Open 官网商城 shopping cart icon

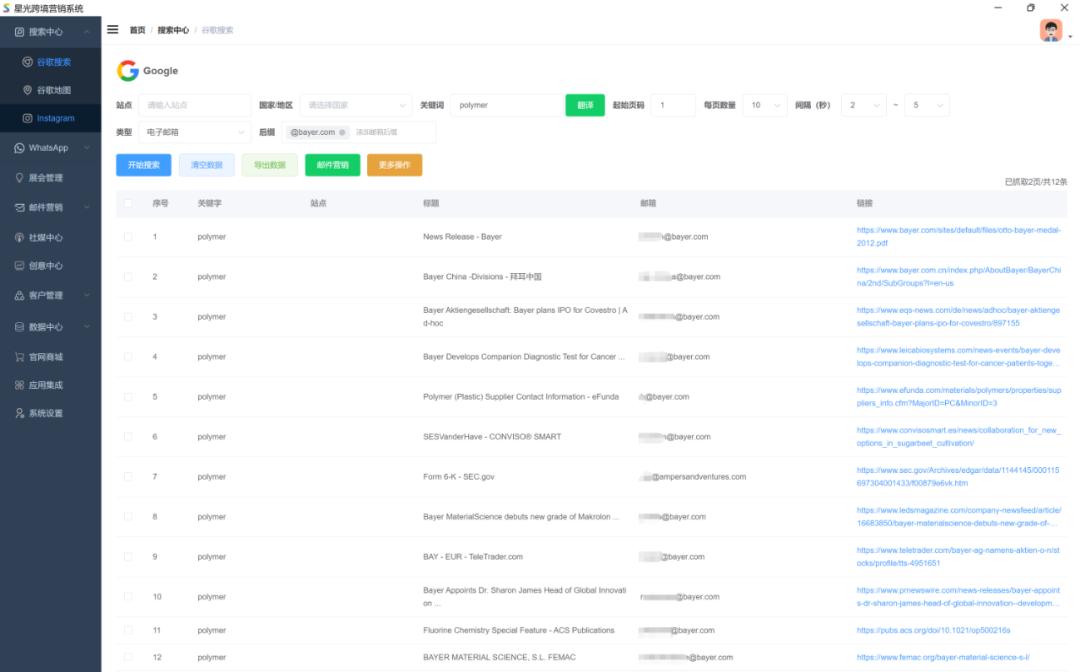point(19,357)
